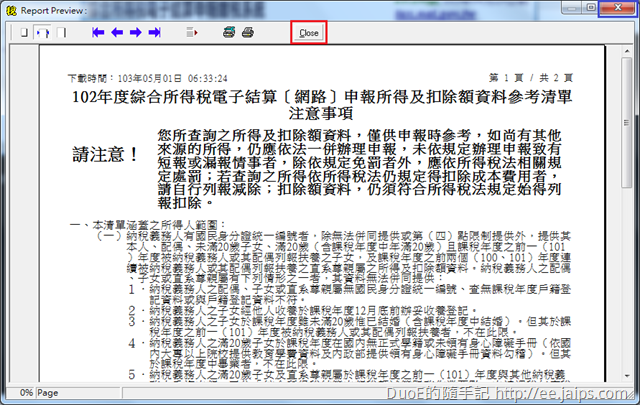Click the Close button in toolbar
Image resolution: width=640 pixels, height=405 pixels.
point(309,33)
